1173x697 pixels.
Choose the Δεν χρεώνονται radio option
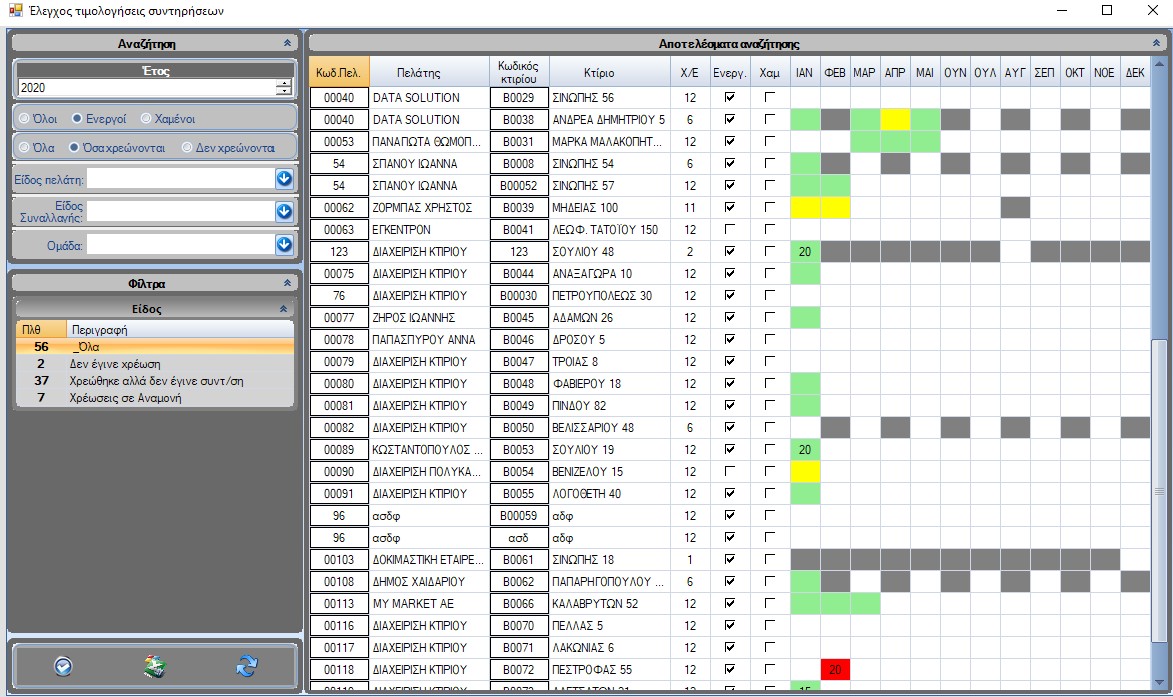[187, 147]
